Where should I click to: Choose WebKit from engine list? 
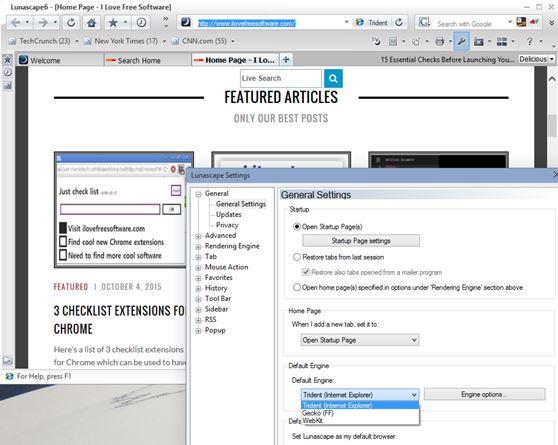(x=360, y=420)
